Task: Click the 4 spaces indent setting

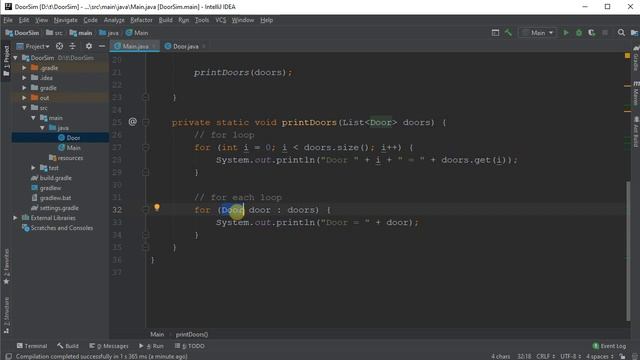Action: click(x=600, y=356)
